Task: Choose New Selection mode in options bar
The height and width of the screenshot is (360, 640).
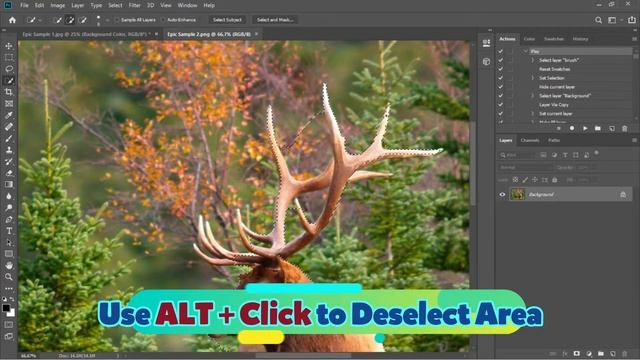Action: [x=58, y=20]
